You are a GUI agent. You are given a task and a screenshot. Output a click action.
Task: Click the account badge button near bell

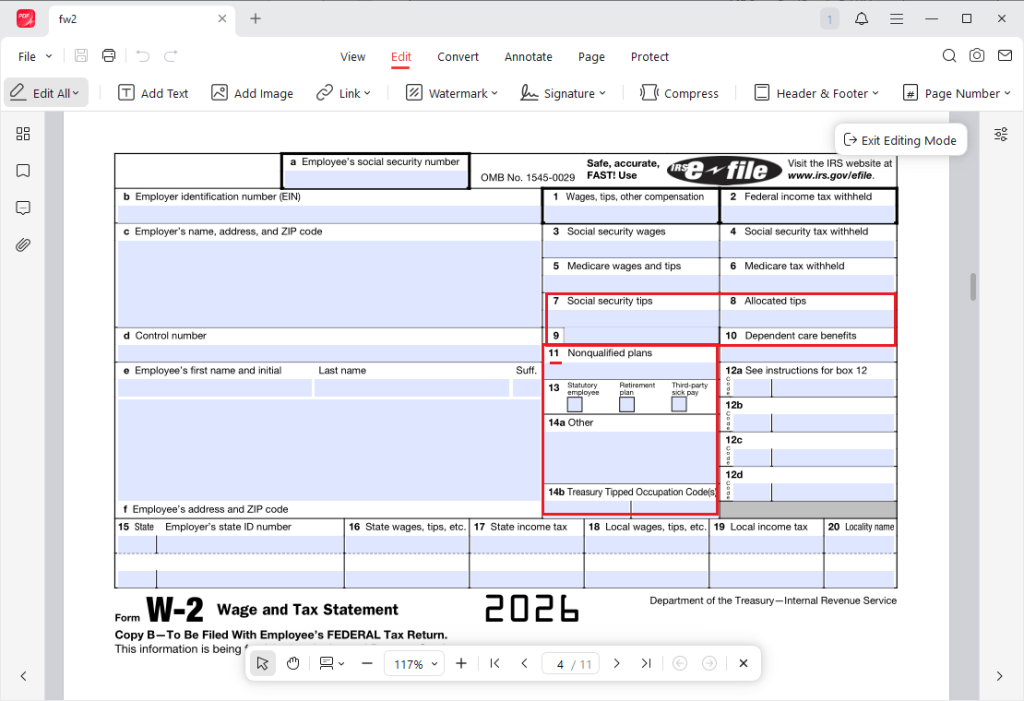pos(829,19)
